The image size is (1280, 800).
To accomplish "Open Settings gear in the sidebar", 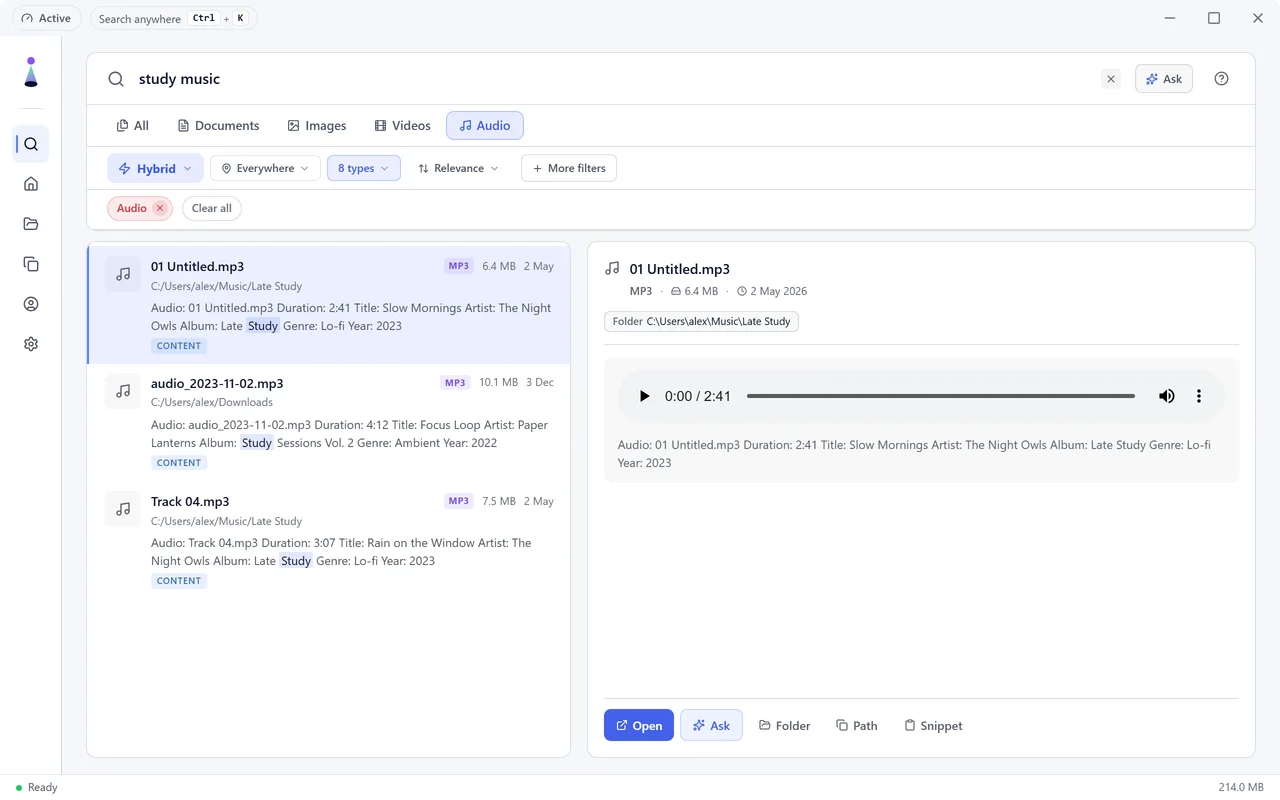I will click(31, 344).
